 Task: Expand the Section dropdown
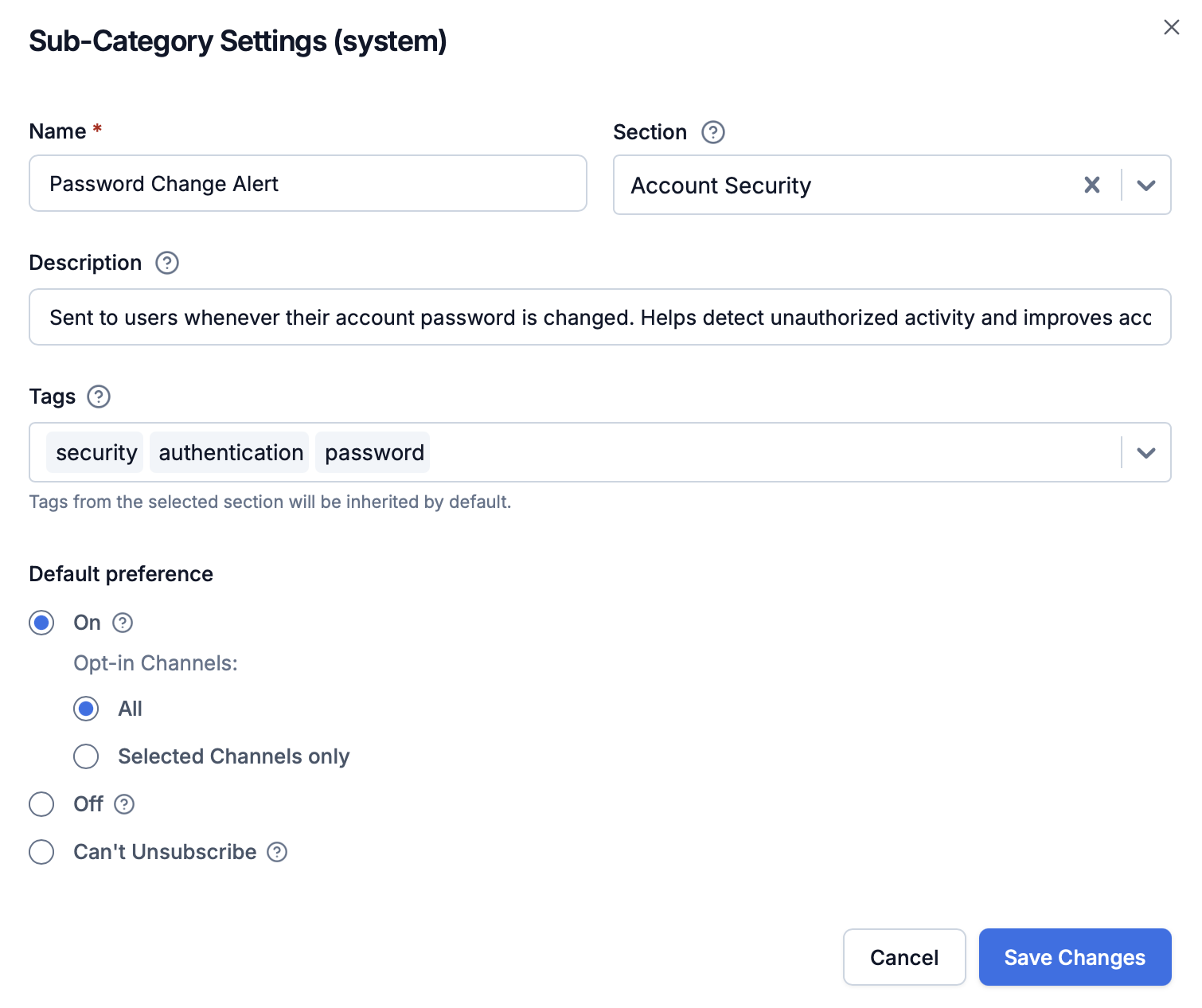click(x=1146, y=185)
